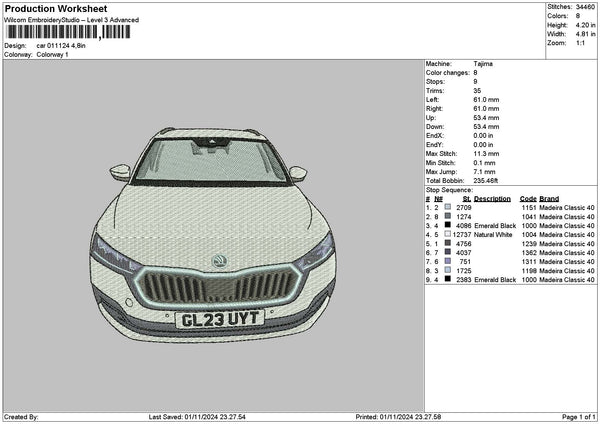600x424 pixels.
Task: Click the Min Stitch value '0.1 mm'
Action: click(484, 163)
